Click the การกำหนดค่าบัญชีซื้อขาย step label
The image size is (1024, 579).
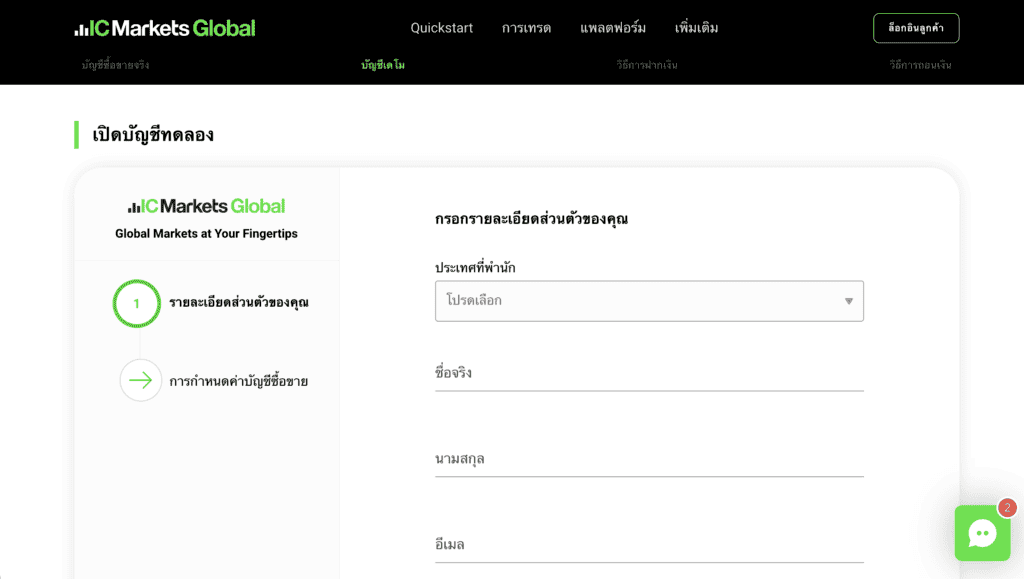click(x=238, y=381)
